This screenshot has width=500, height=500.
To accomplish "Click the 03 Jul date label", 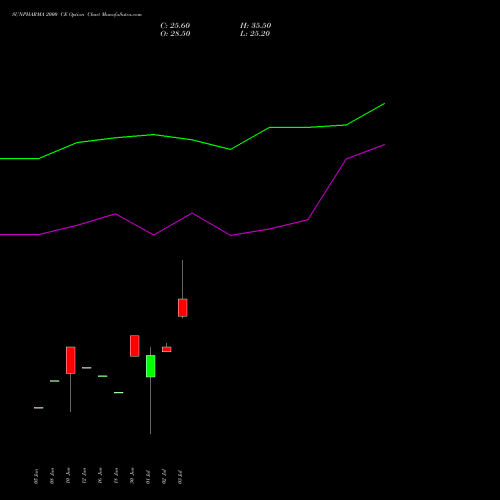I will click(x=180, y=477).
